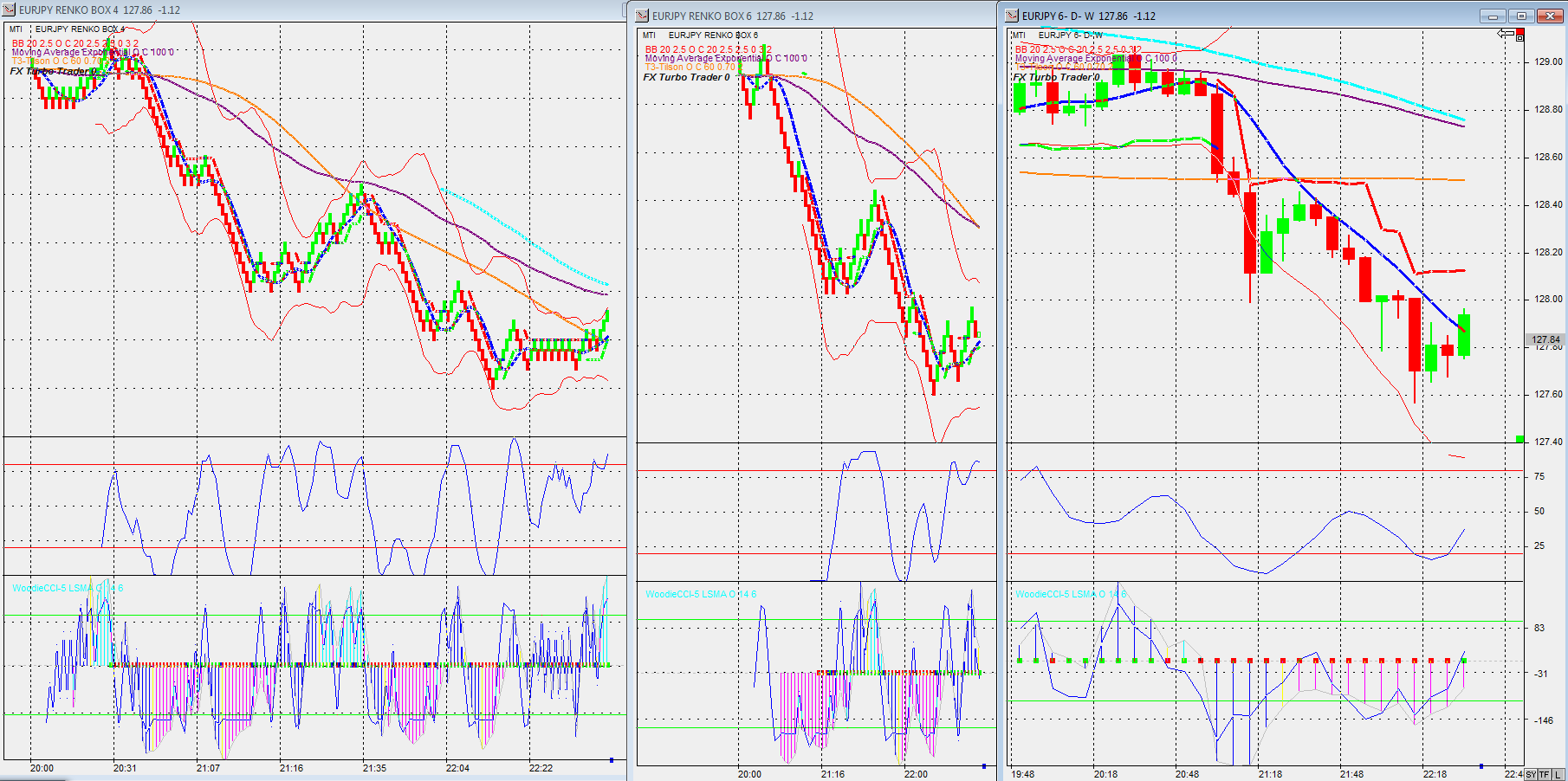The width and height of the screenshot is (1568, 781).
Task: Click the 25 level on the oscillator scale
Action: click(1539, 546)
